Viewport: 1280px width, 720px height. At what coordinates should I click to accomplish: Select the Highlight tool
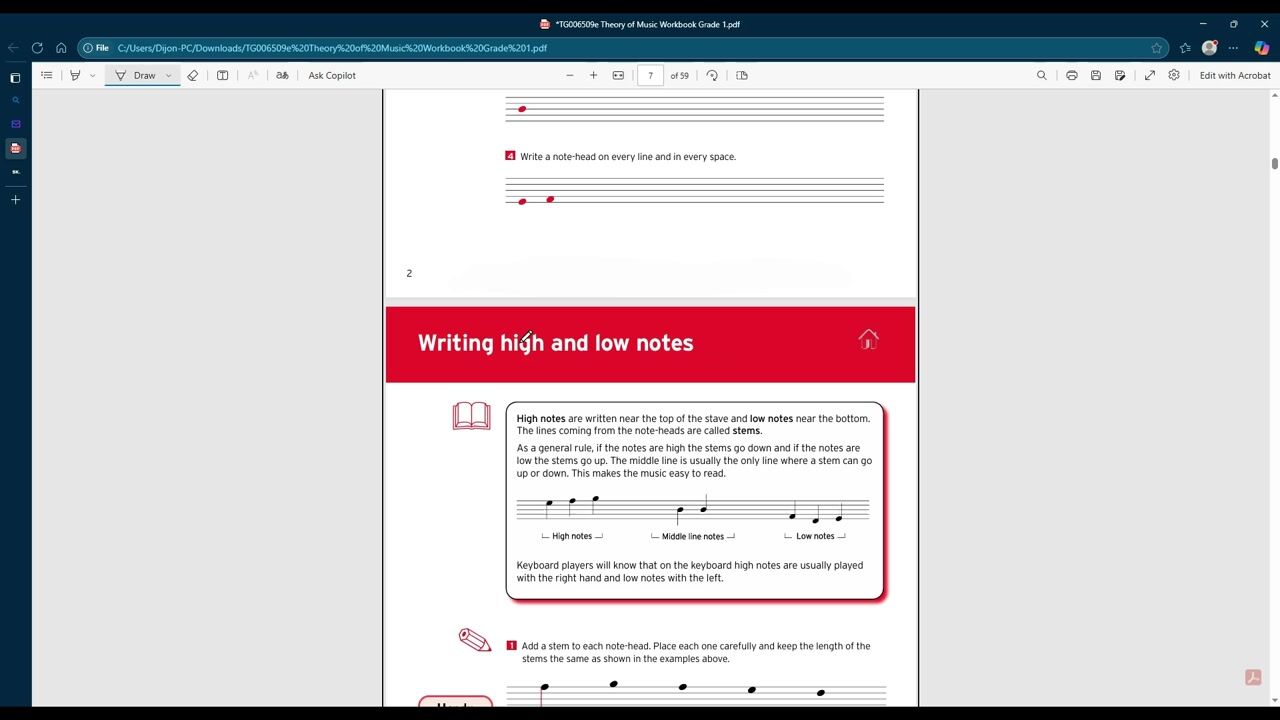click(x=75, y=75)
